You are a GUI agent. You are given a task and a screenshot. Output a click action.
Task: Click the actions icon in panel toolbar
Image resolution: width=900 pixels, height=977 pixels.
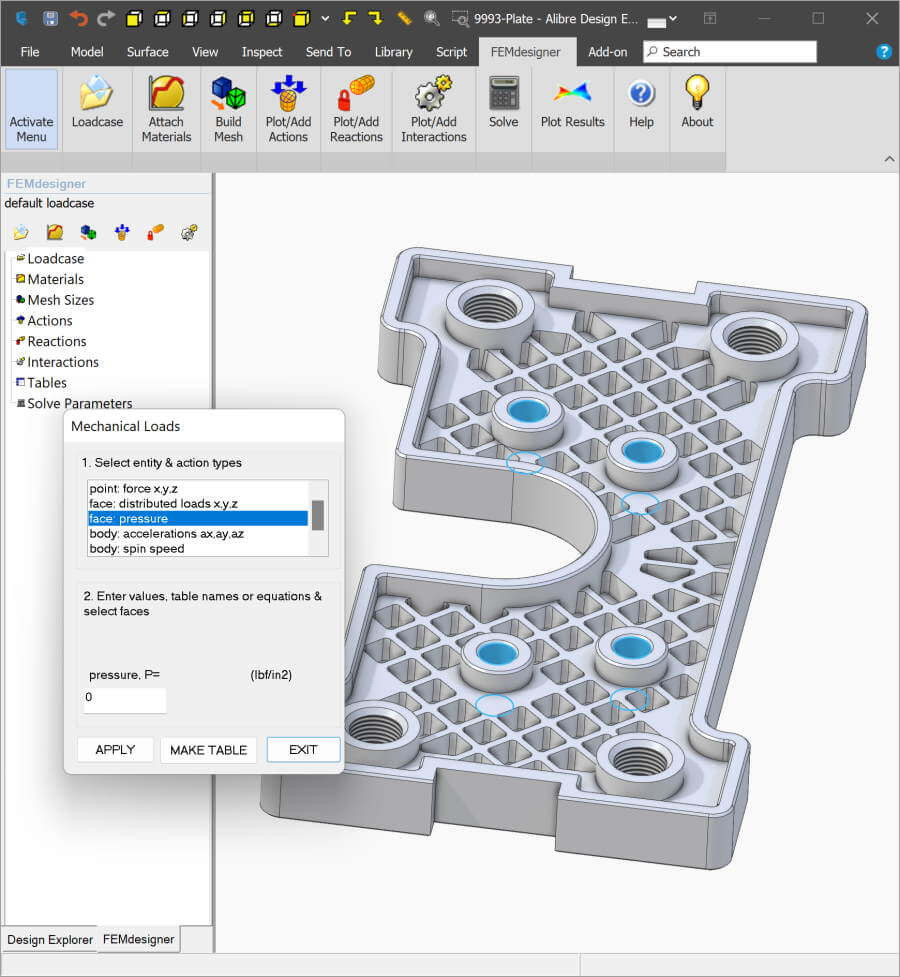[122, 232]
